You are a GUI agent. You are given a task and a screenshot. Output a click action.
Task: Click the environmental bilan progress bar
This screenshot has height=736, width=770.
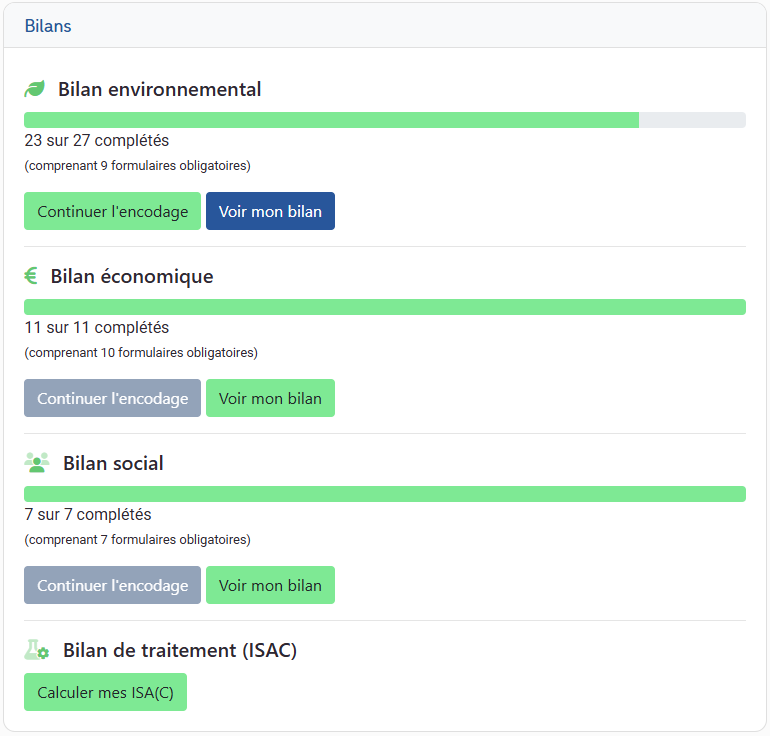(384, 120)
